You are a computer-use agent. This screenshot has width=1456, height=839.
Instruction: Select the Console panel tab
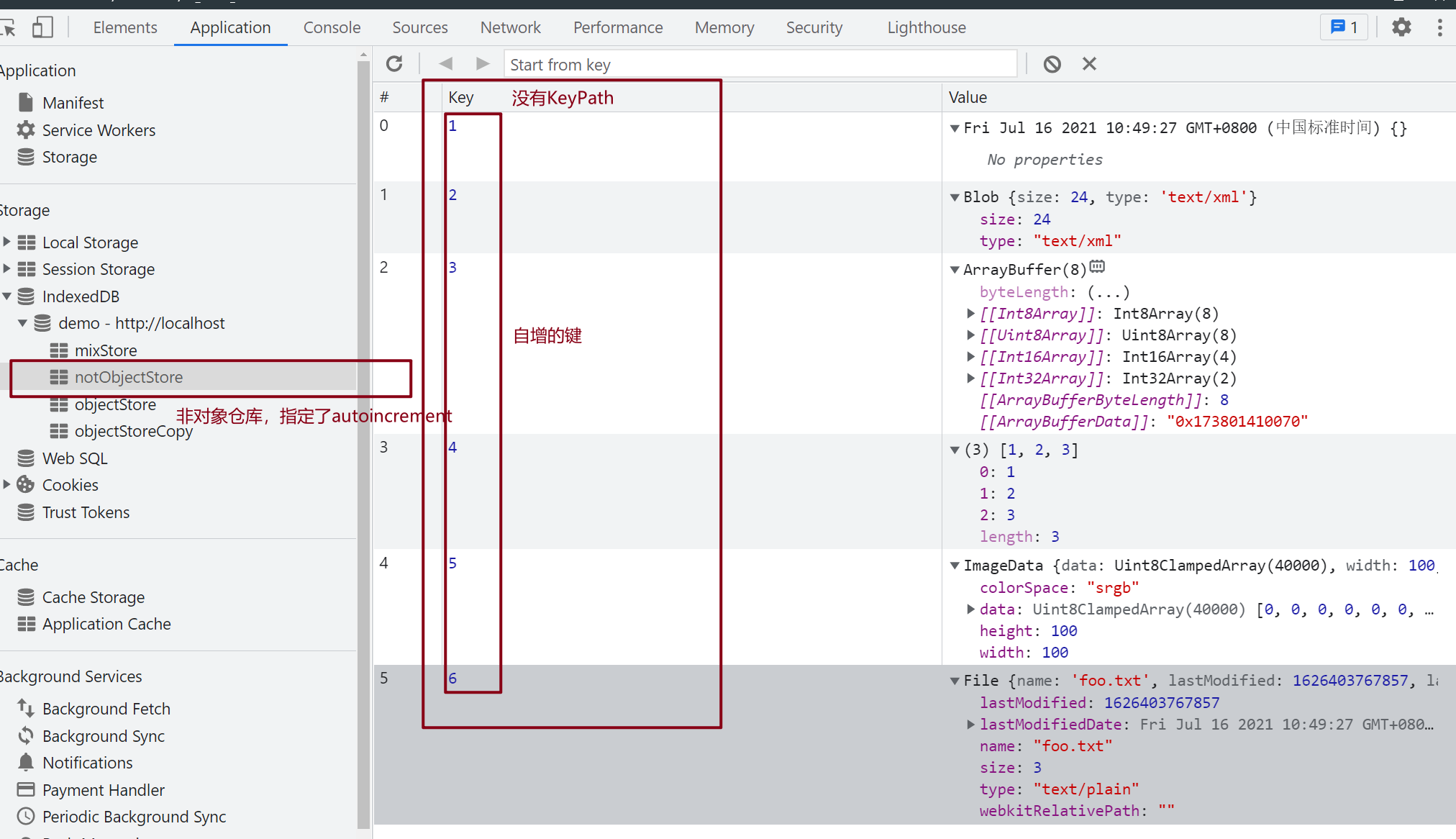tap(332, 27)
